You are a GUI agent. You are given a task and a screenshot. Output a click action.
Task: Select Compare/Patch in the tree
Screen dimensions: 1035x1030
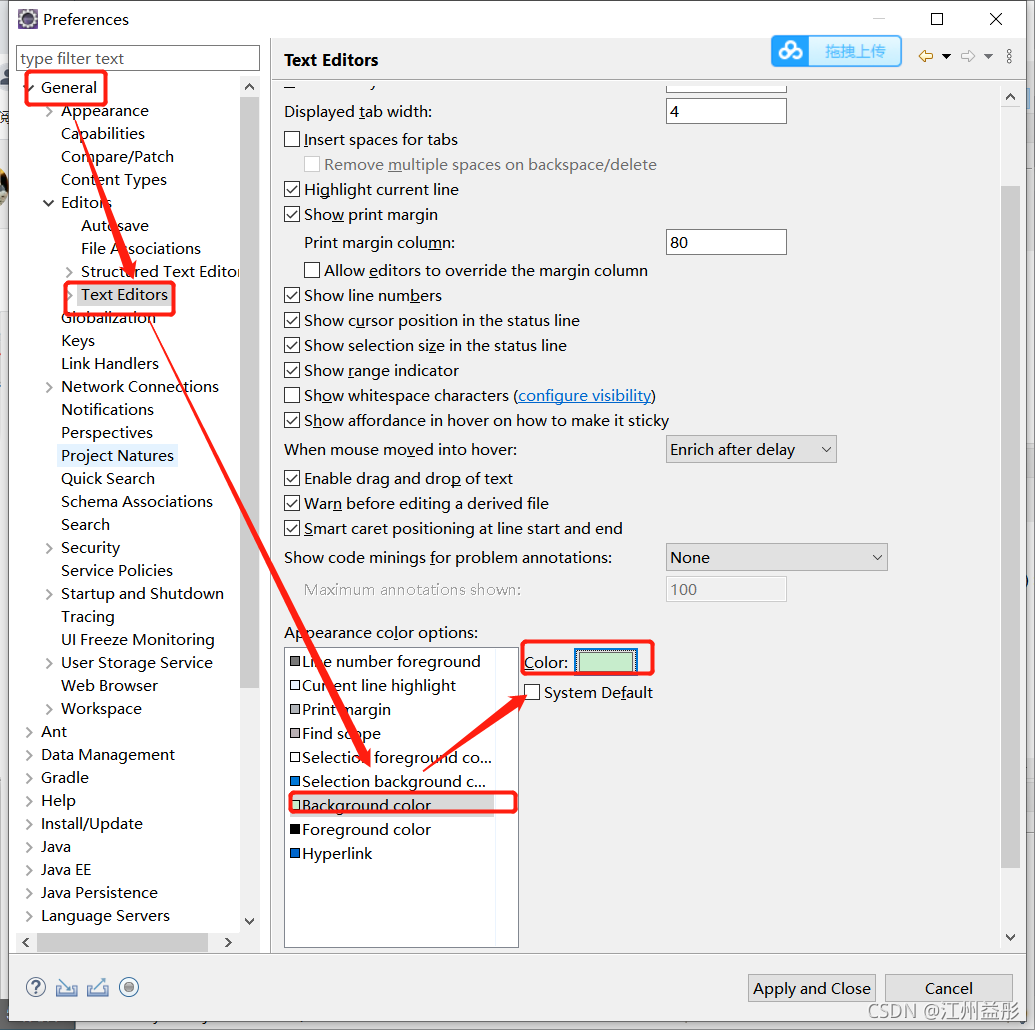coord(117,156)
